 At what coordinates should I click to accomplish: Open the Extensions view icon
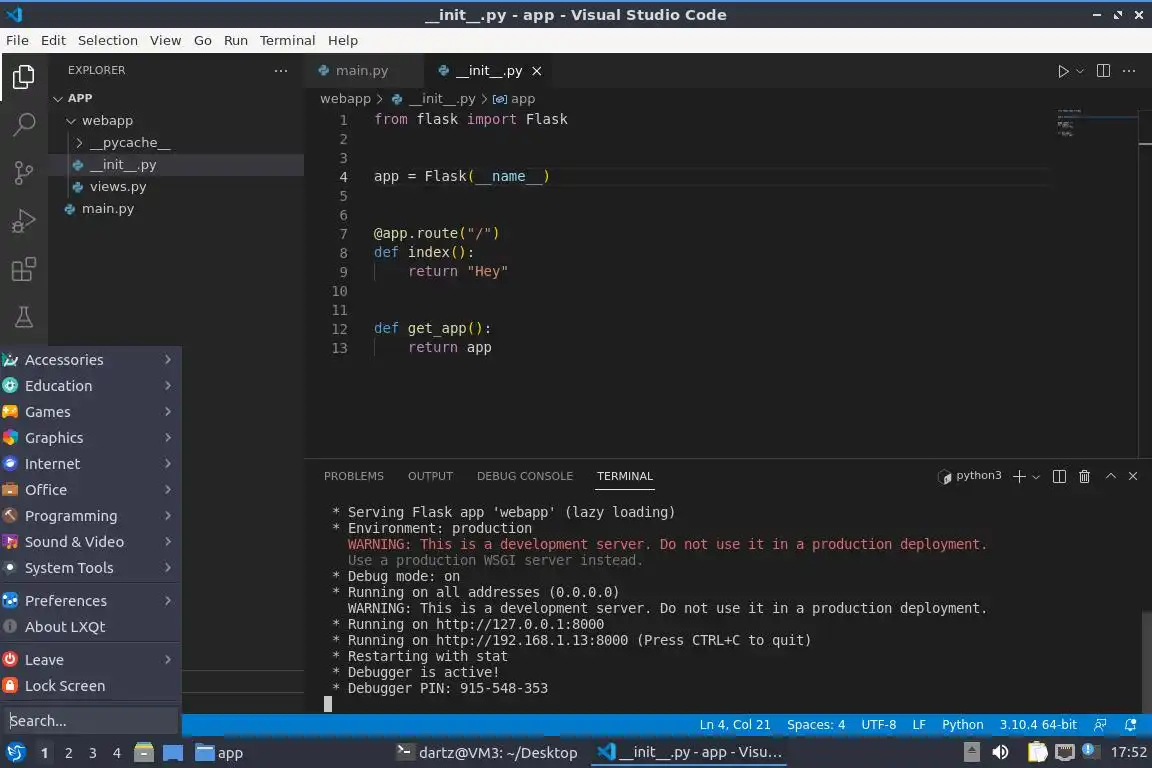click(x=24, y=269)
